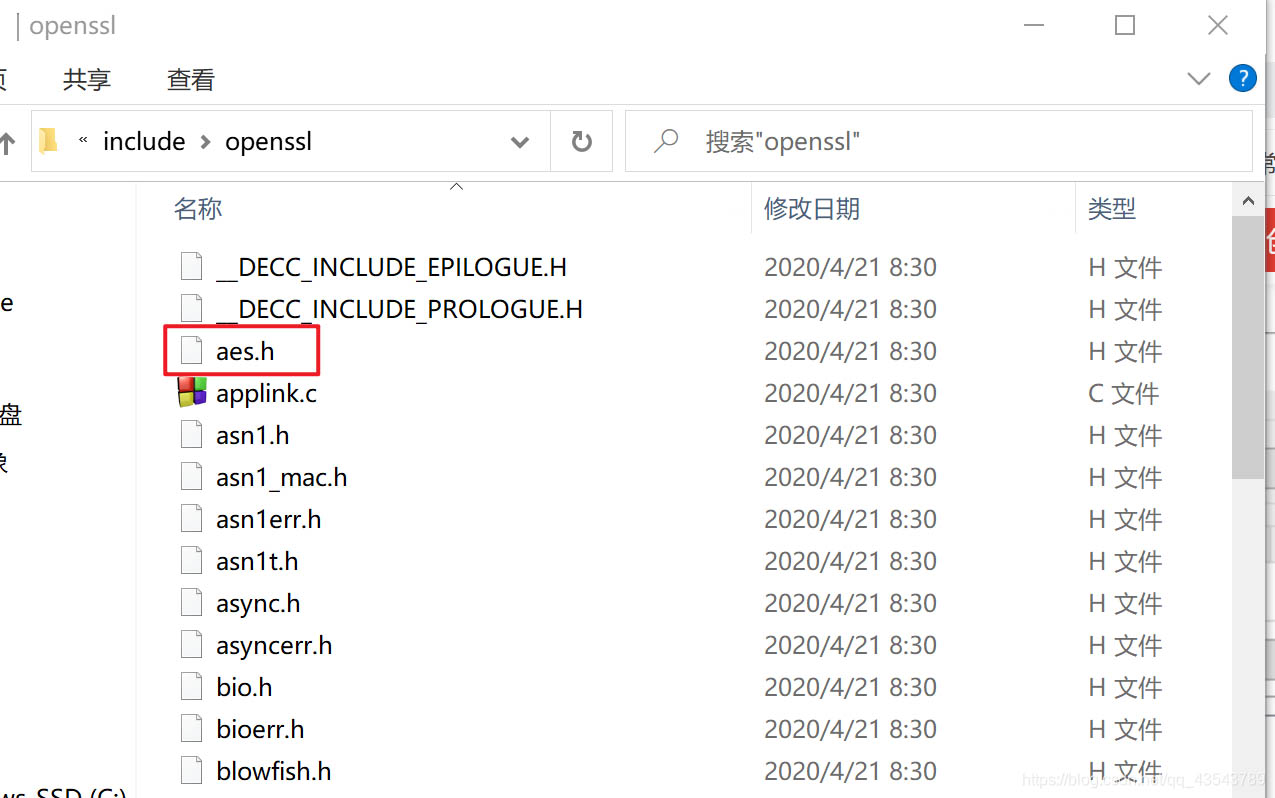The height and width of the screenshot is (798, 1275).
Task: Select the file name applink.c
Action: coord(266,393)
